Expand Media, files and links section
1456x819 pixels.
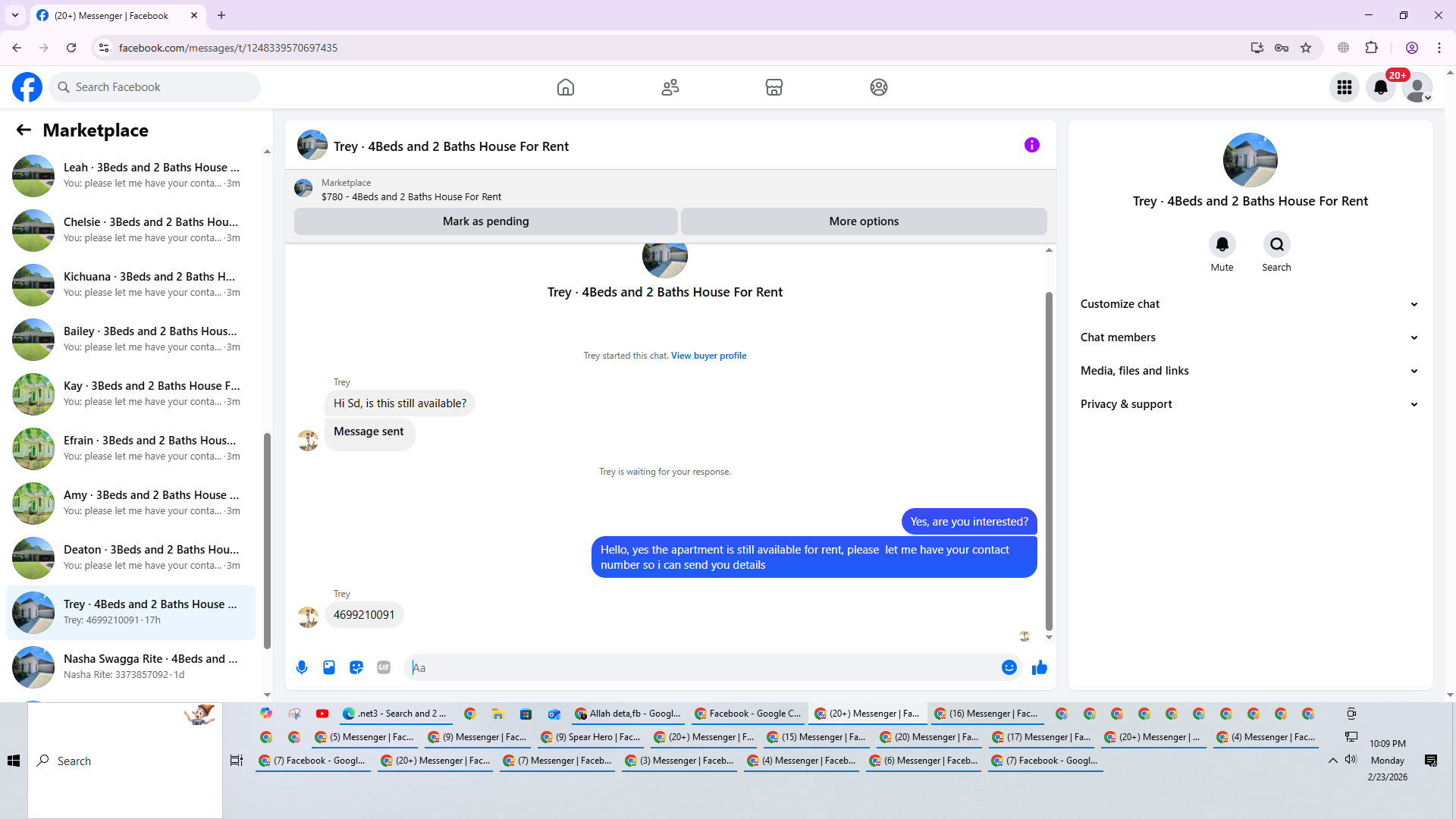1249,371
